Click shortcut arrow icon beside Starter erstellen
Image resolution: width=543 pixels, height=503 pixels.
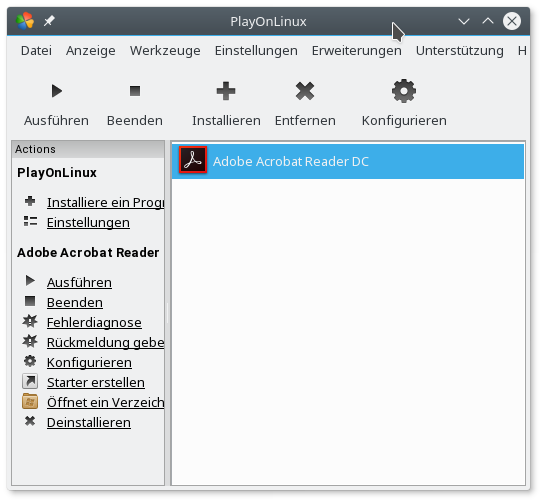coord(30,381)
